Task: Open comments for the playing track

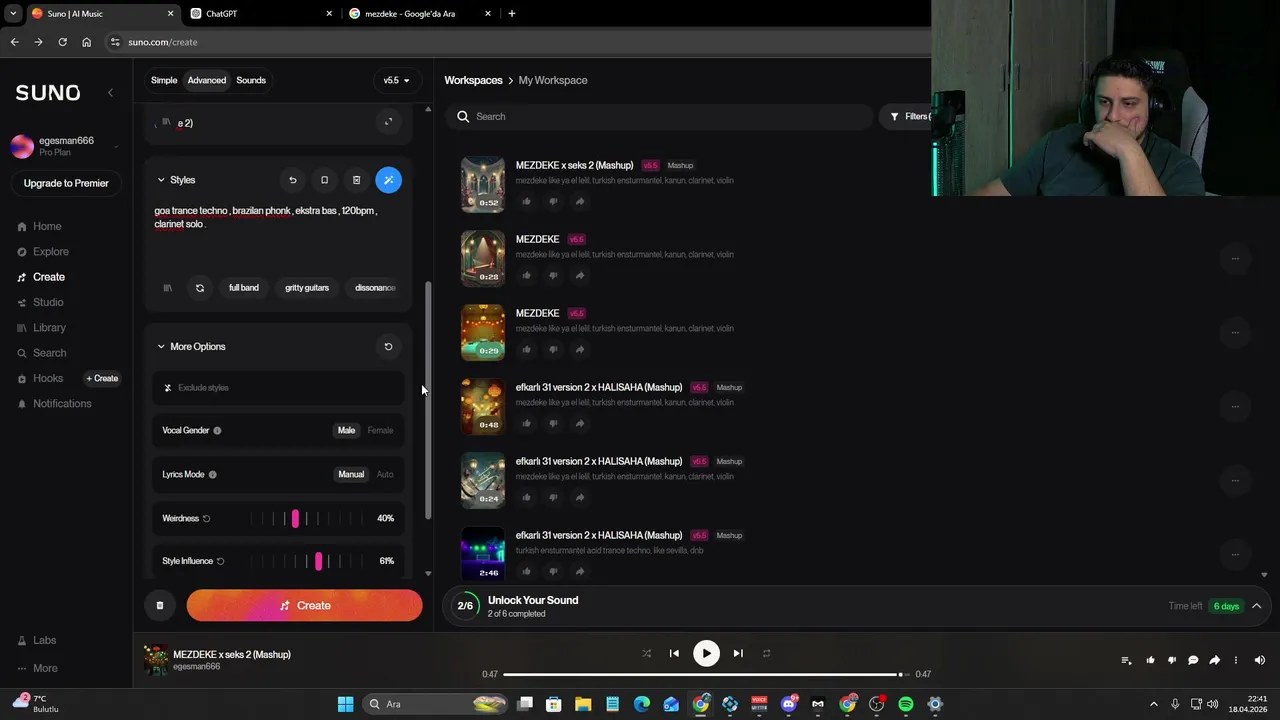Action: (1193, 660)
